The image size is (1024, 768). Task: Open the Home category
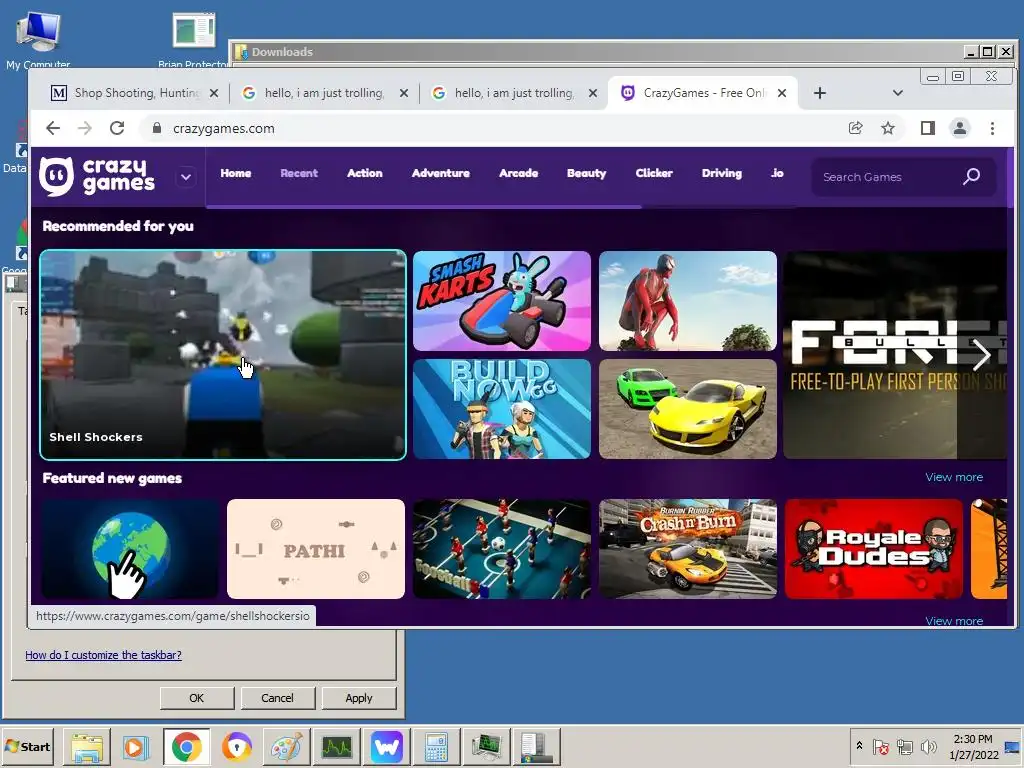click(x=236, y=173)
